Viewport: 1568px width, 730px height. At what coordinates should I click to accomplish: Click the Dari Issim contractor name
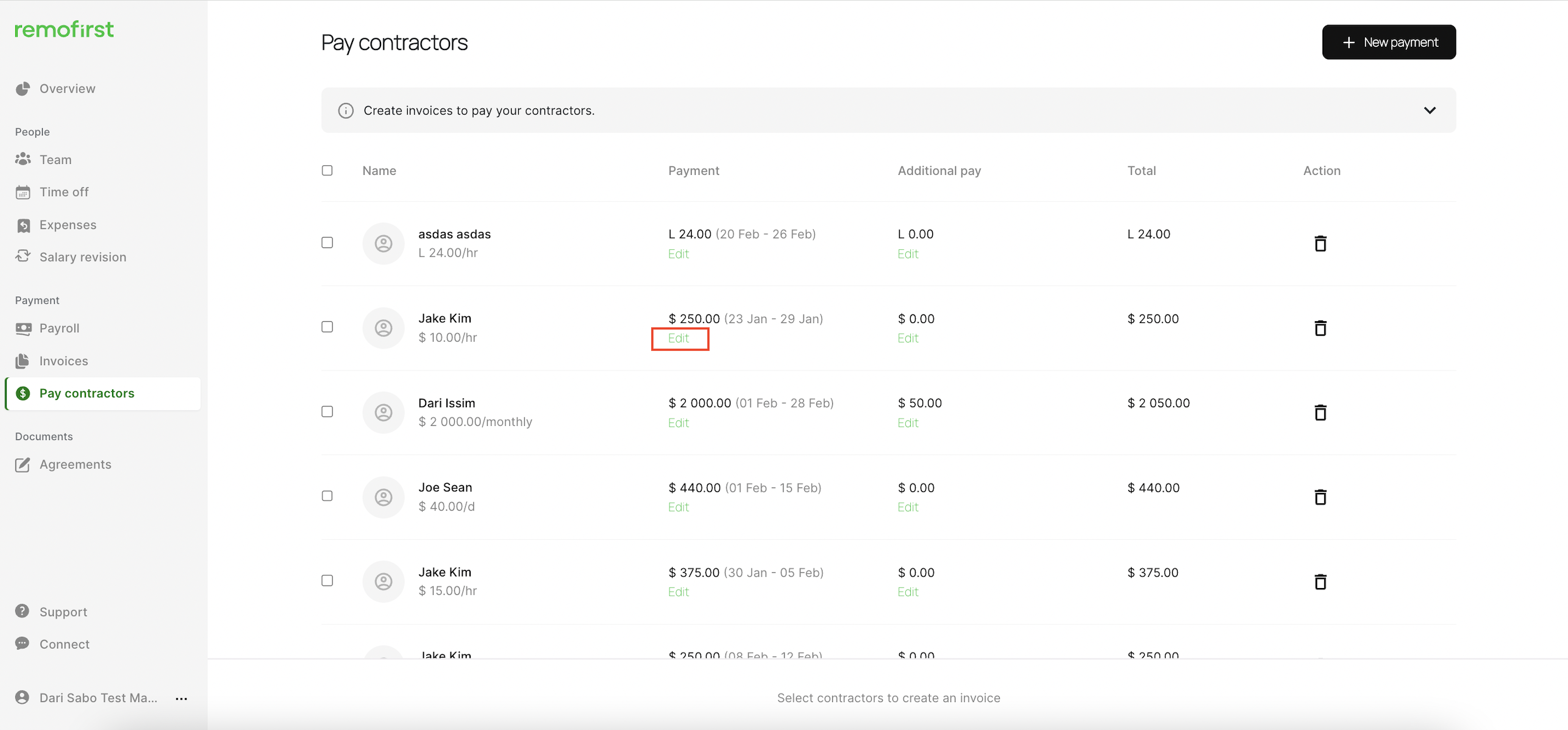click(447, 403)
